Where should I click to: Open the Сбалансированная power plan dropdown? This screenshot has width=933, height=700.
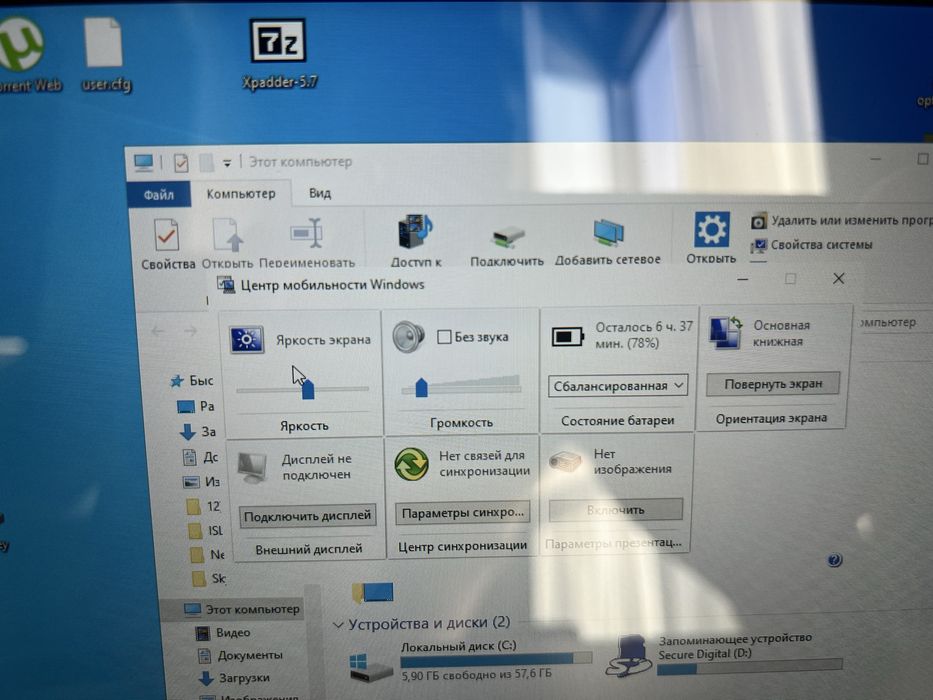[618, 386]
